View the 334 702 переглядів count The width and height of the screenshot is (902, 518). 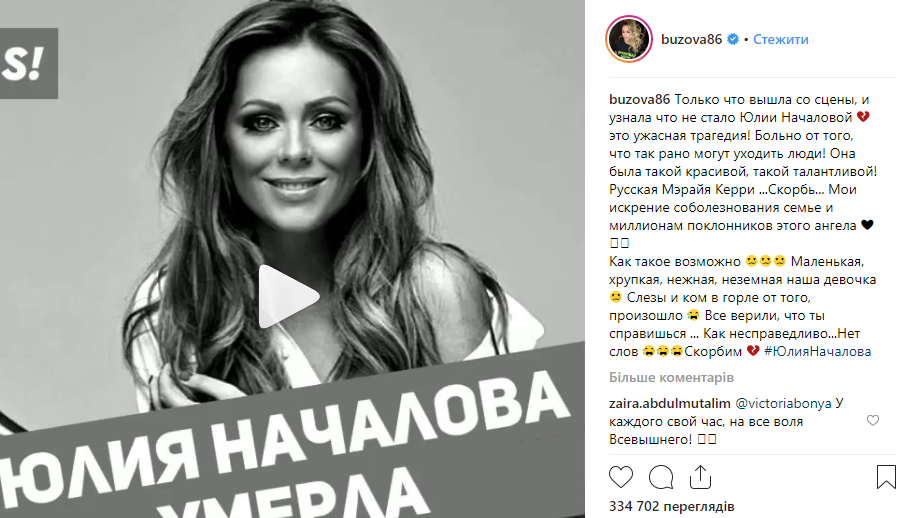tap(671, 506)
